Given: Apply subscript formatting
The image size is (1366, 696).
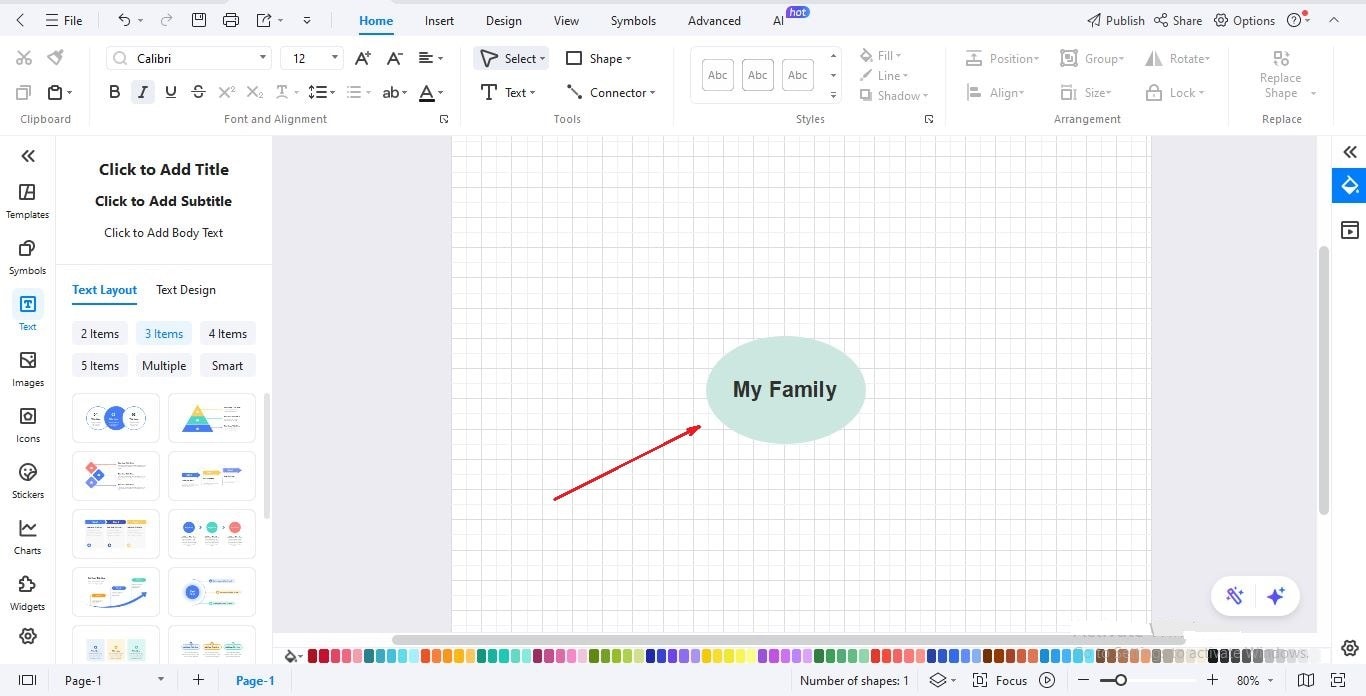Looking at the screenshot, I should pyautogui.click(x=254, y=92).
